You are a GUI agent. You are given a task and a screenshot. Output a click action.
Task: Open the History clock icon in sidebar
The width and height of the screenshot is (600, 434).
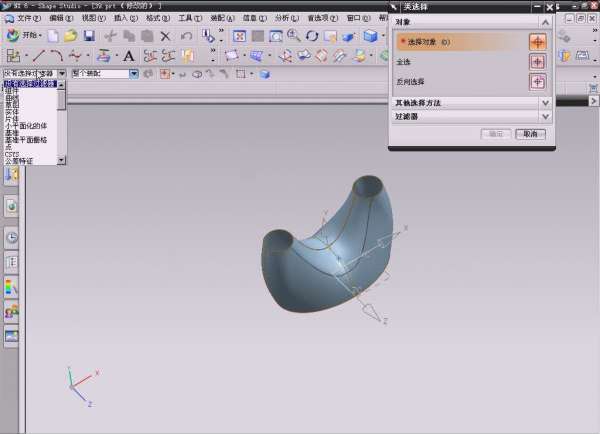click(x=12, y=237)
